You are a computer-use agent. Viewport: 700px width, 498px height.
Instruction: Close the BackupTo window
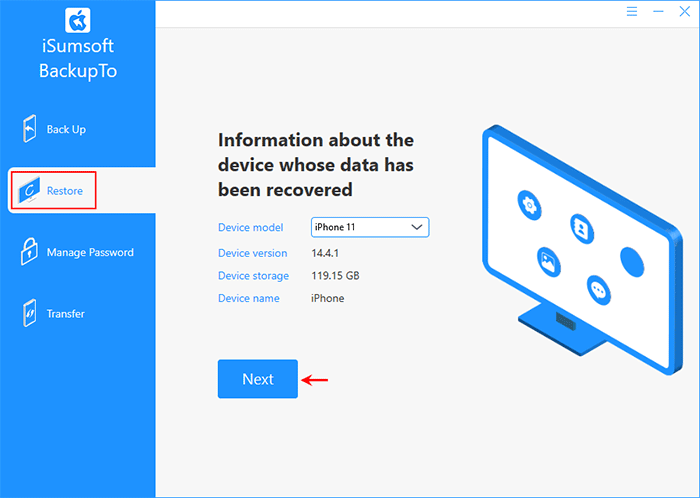click(x=684, y=12)
